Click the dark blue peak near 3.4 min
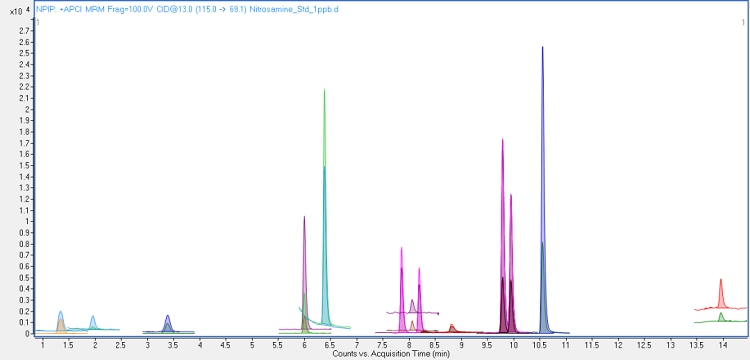This screenshot has height=360, width=750. tap(167, 323)
